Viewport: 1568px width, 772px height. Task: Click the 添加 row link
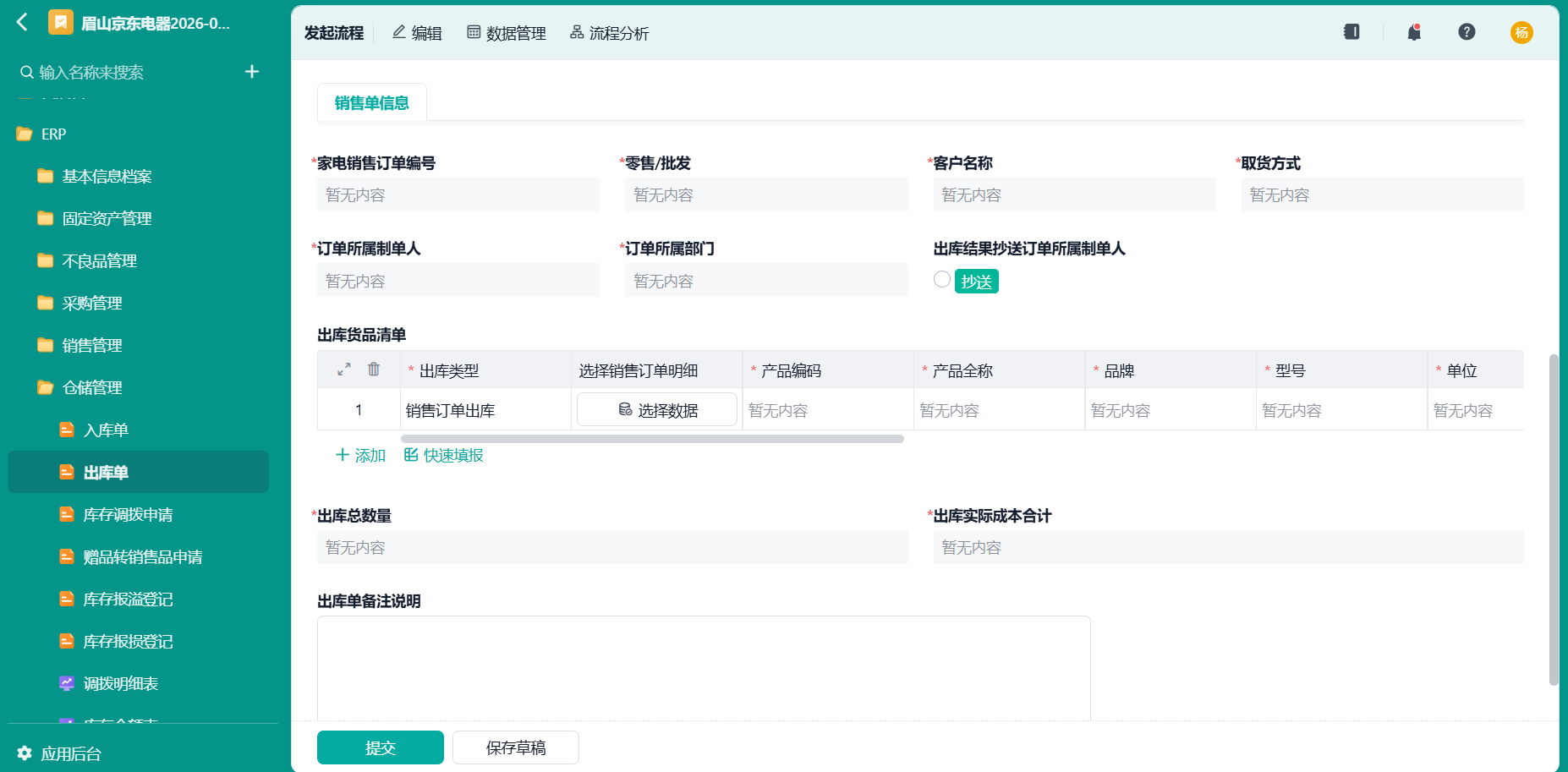(360, 455)
